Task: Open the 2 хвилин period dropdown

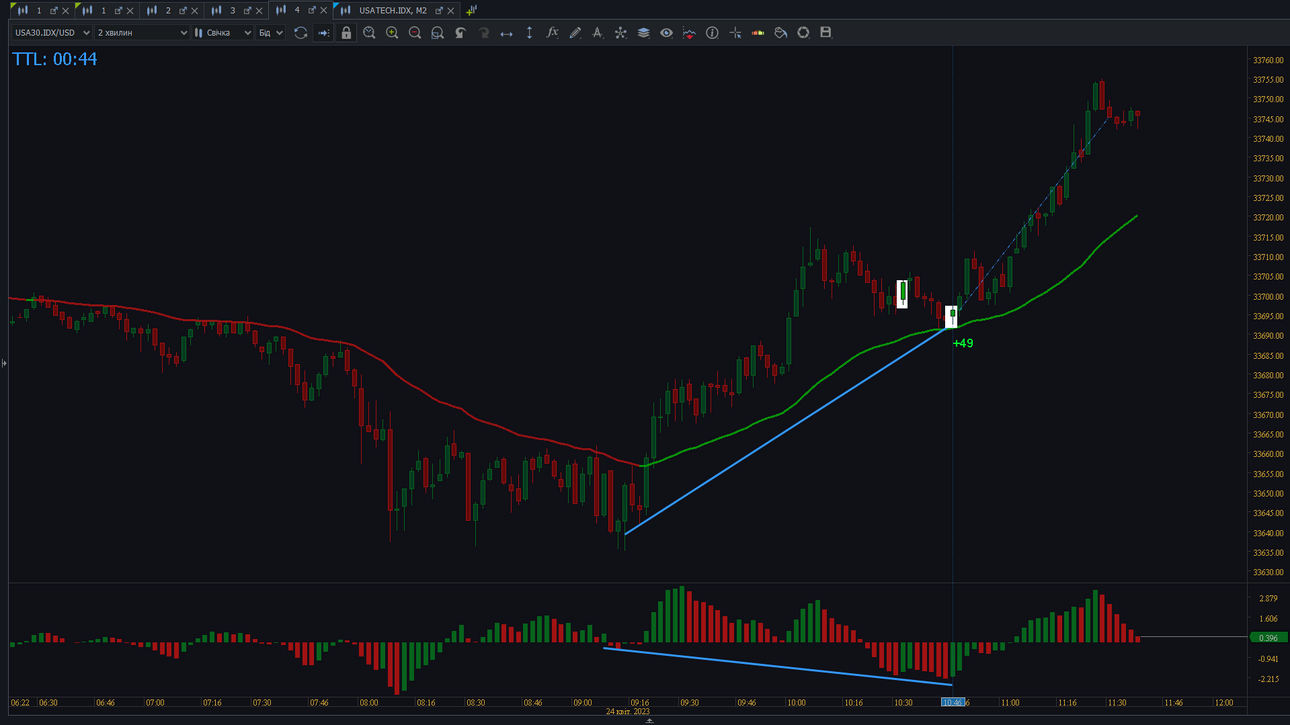Action: click(142, 33)
